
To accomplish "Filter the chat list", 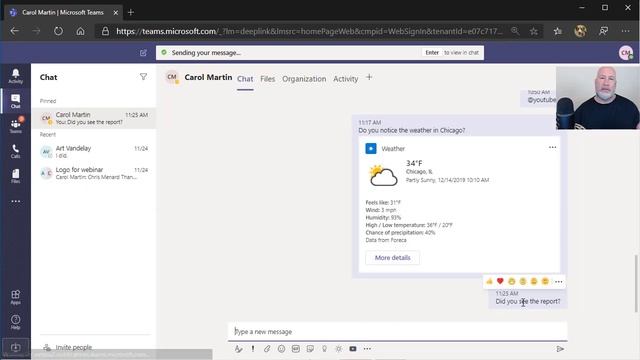I will 143,77.
